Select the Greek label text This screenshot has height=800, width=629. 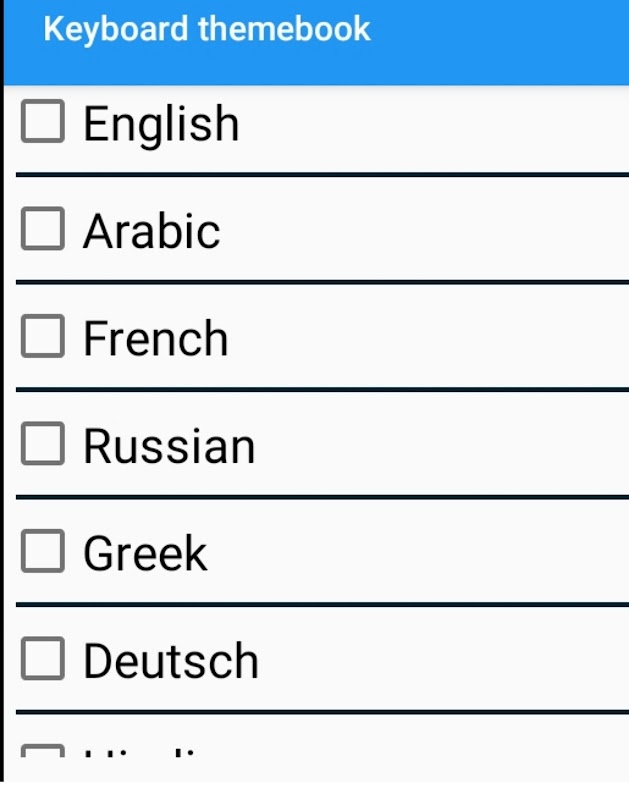[x=145, y=553]
